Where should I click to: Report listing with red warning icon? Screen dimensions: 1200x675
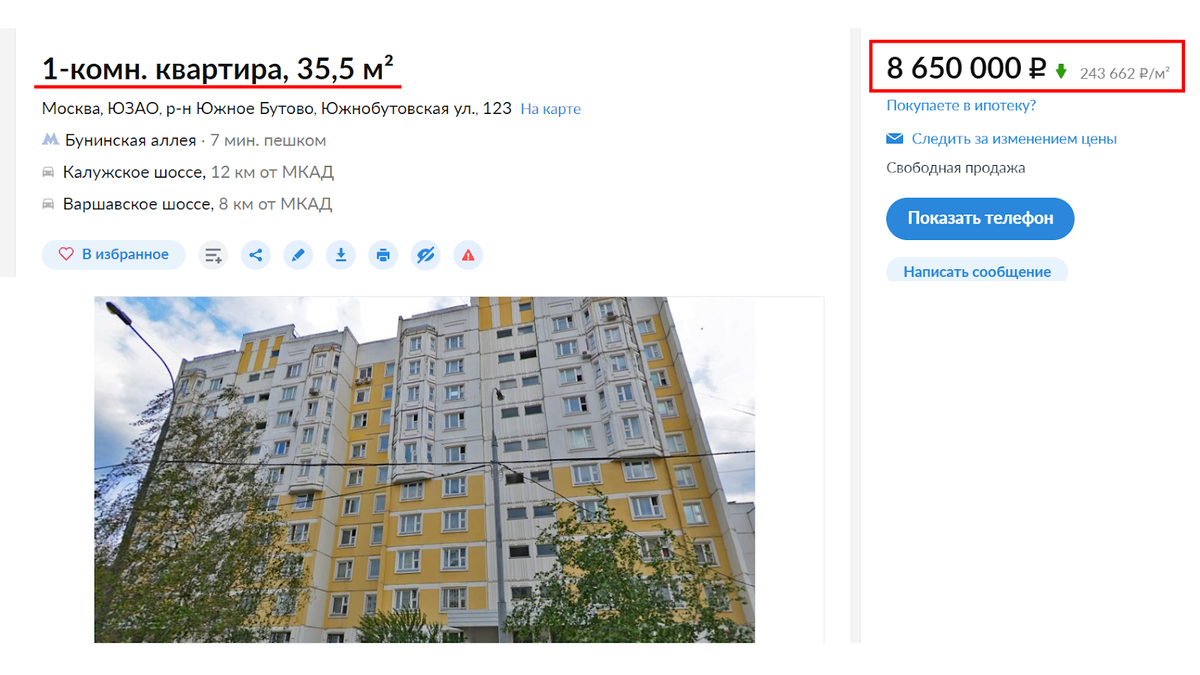(x=468, y=255)
